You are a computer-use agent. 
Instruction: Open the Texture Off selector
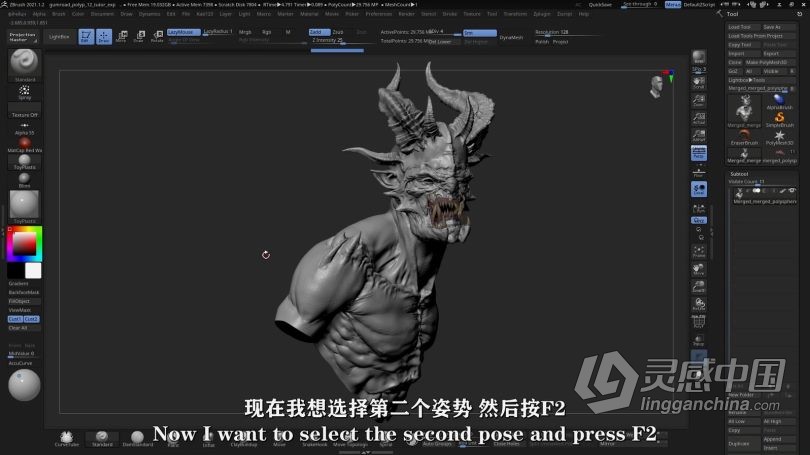pos(24,109)
